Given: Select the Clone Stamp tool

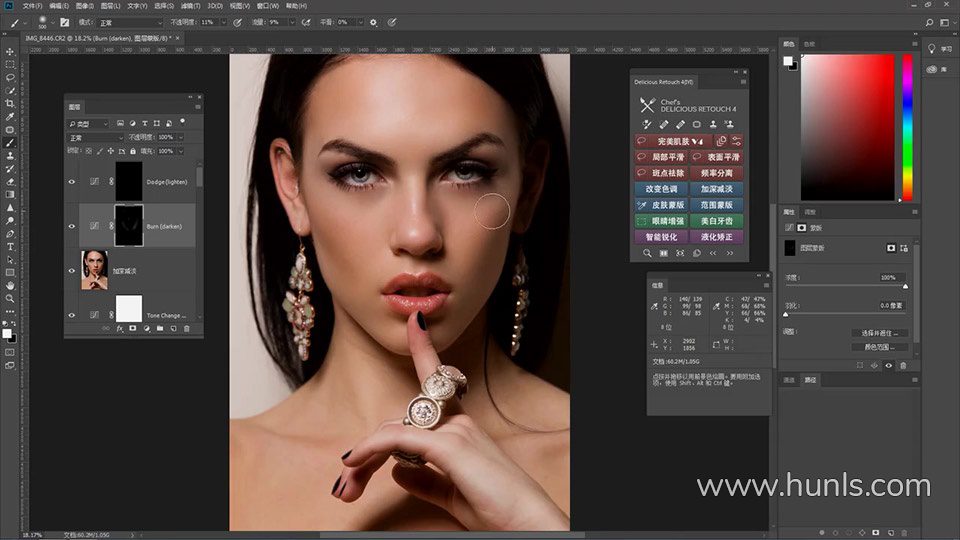Looking at the screenshot, I should tap(10, 156).
